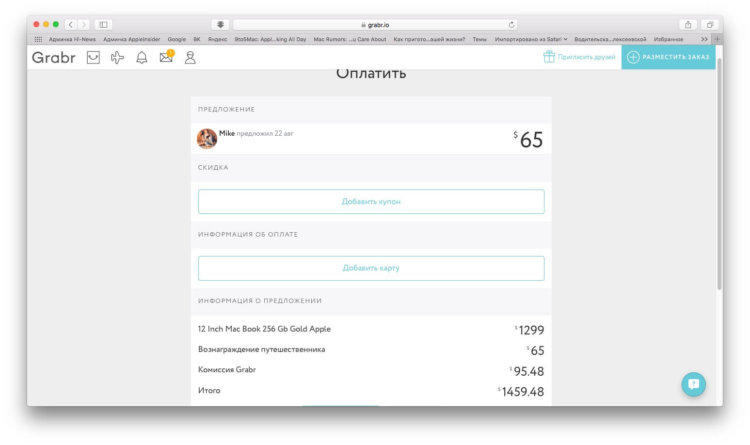Screen dimensions: 750x445
Task: Click Разместить заказ button
Action: pyautogui.click(x=668, y=57)
